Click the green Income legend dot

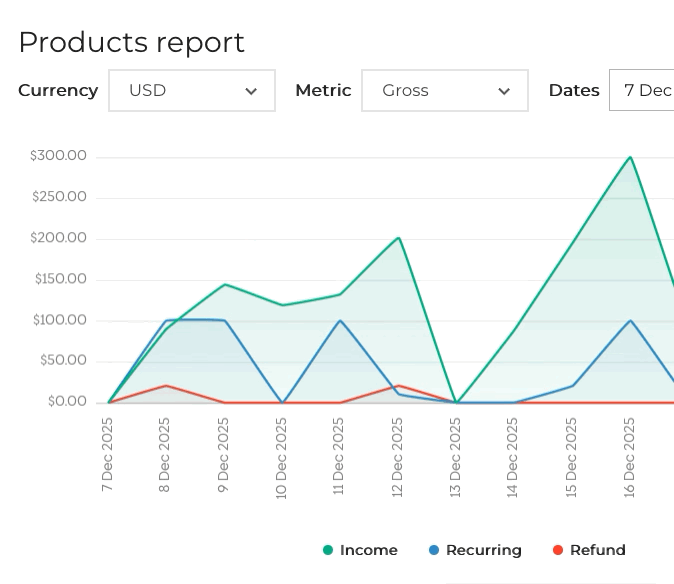(328, 550)
